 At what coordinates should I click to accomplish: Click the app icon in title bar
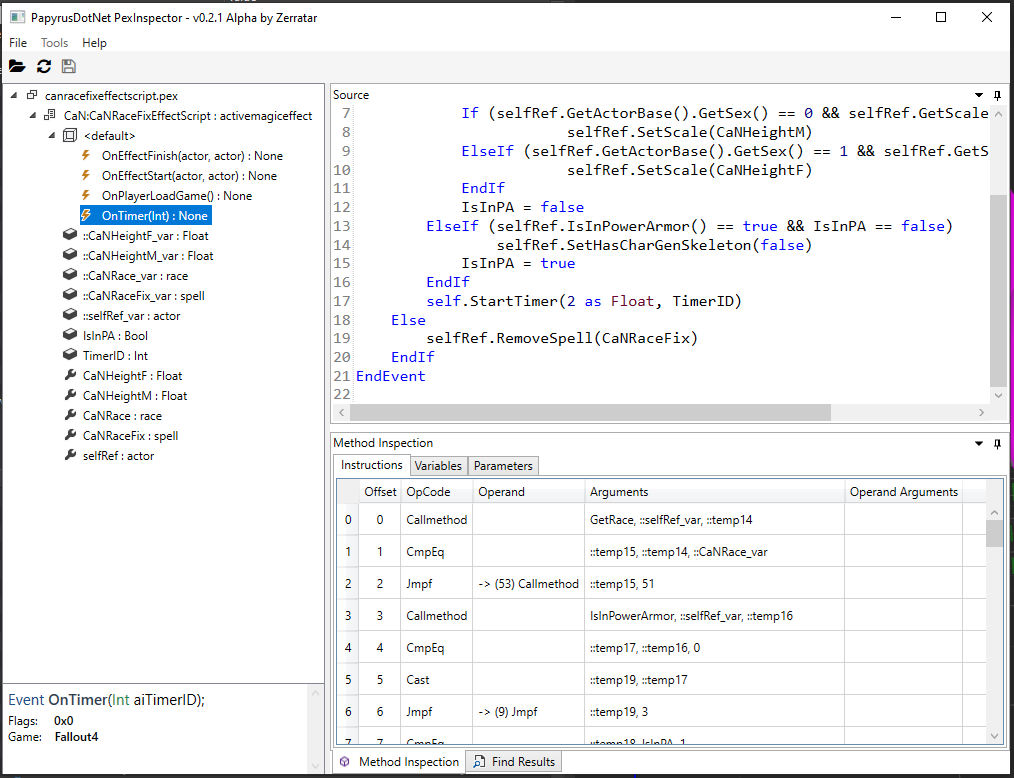click(17, 17)
